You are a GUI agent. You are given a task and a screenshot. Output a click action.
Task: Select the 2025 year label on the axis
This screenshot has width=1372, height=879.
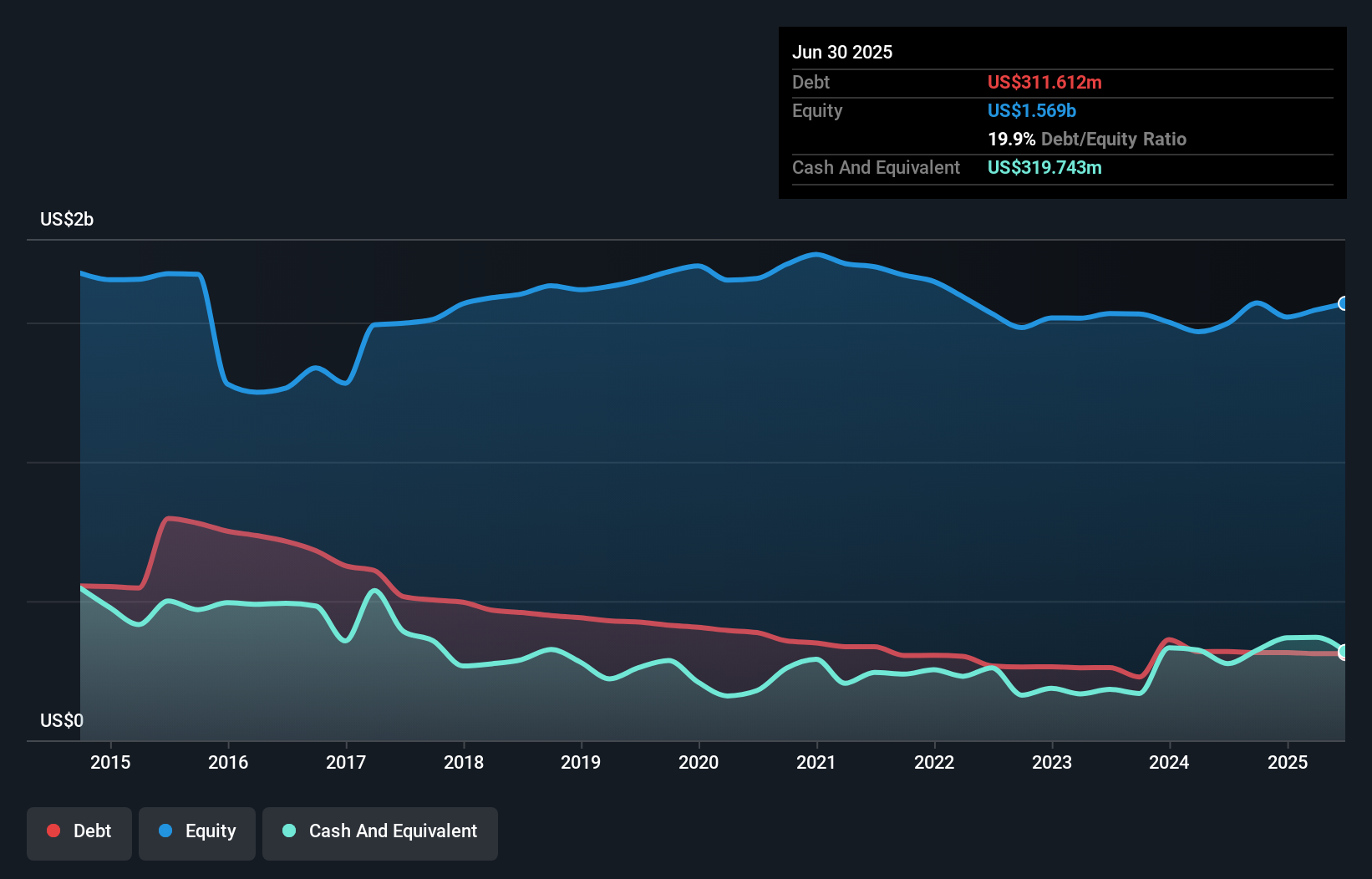click(x=1288, y=762)
